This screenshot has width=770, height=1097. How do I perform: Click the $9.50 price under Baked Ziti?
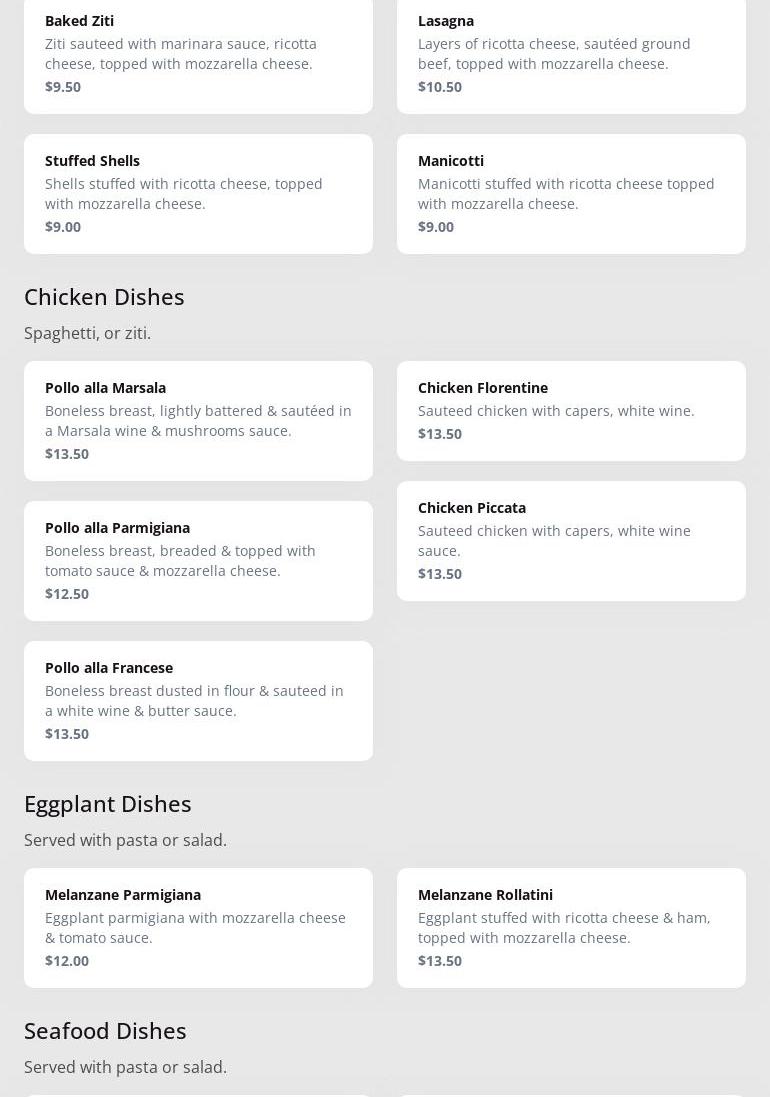(63, 87)
